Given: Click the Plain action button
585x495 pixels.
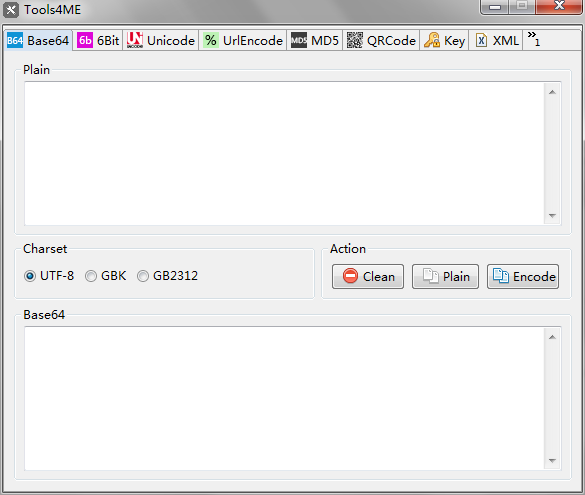Looking at the screenshot, I should click(x=445, y=276).
